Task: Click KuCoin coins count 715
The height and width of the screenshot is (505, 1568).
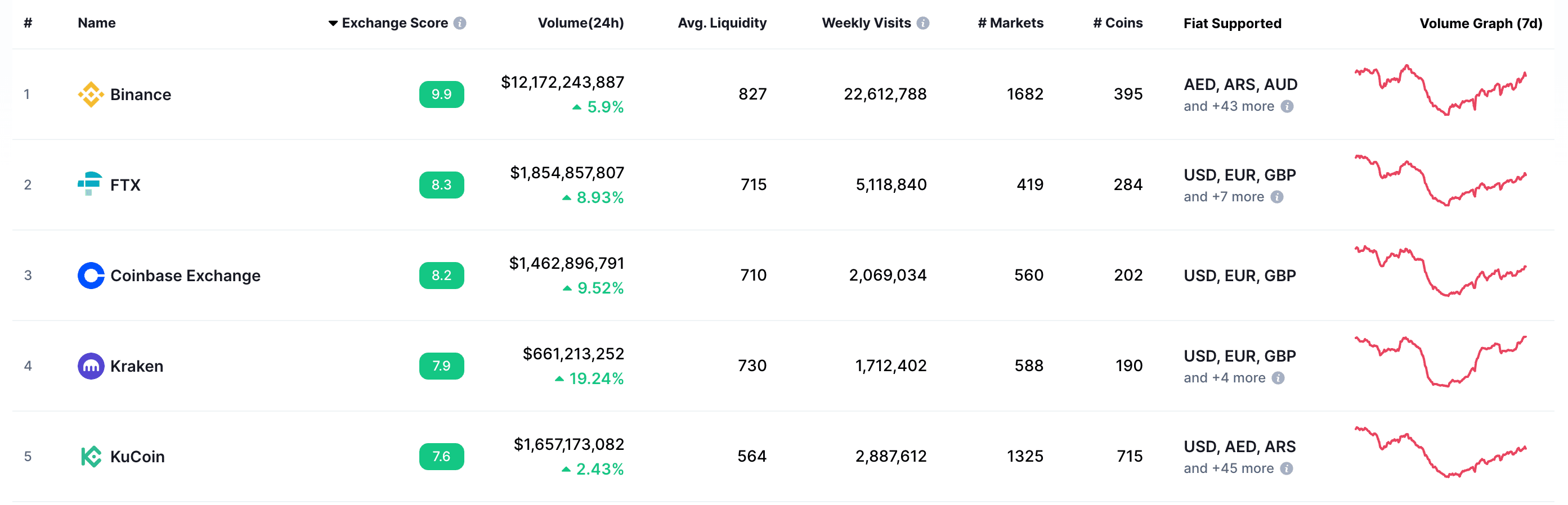Action: point(1130,456)
